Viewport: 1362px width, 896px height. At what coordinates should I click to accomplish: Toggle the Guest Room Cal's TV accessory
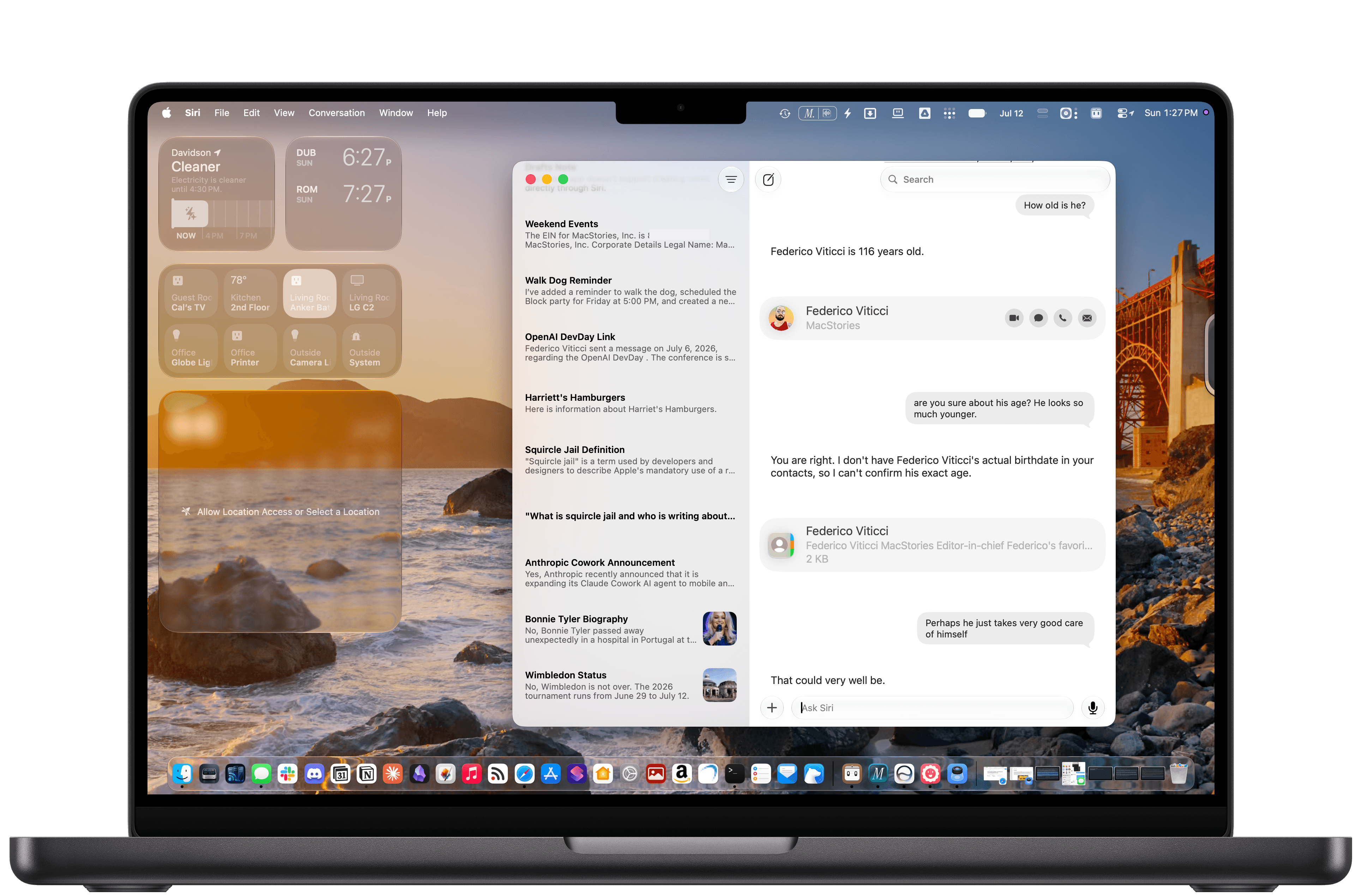click(x=191, y=293)
